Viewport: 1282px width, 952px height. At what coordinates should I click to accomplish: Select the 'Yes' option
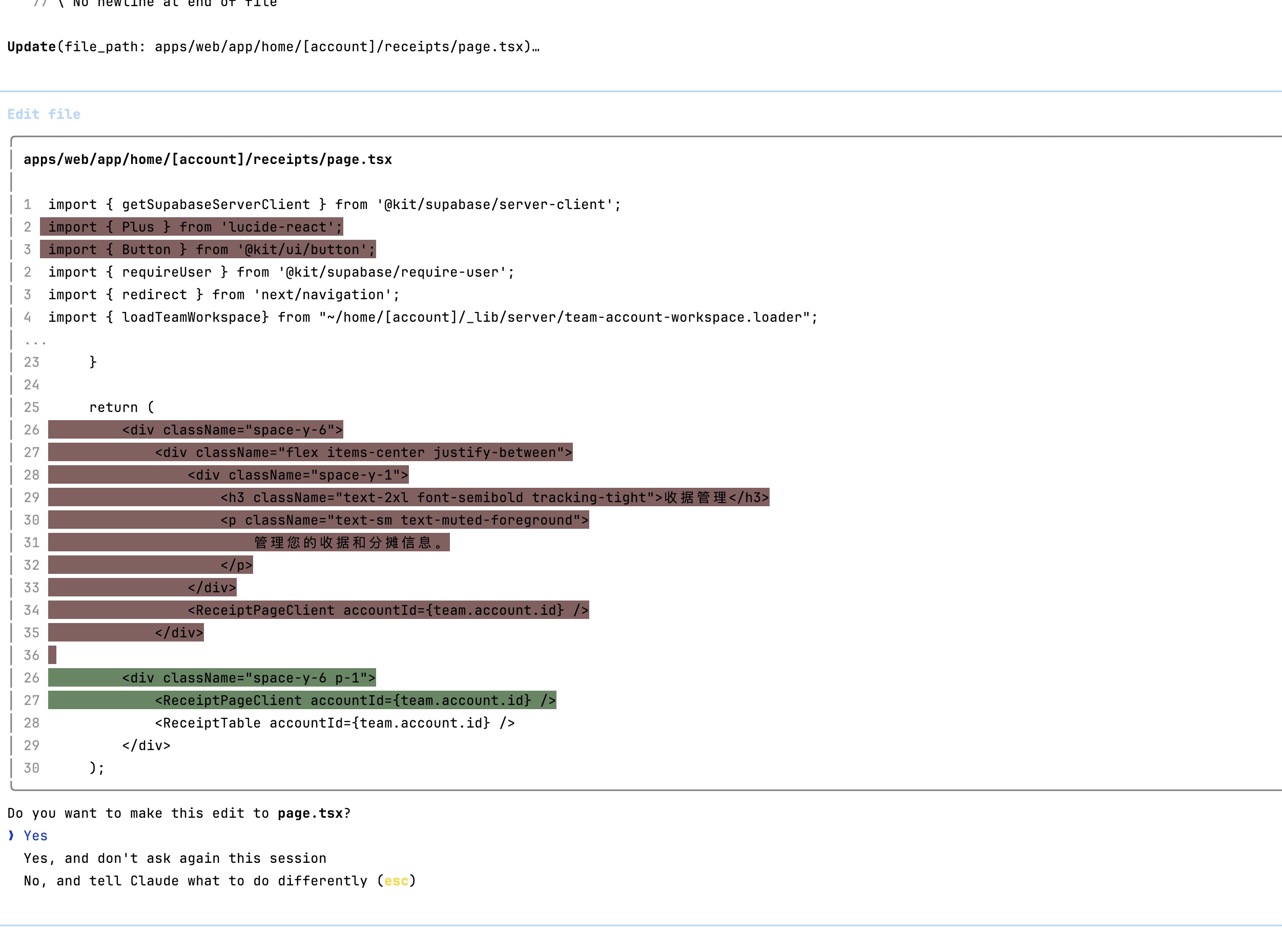coord(35,836)
